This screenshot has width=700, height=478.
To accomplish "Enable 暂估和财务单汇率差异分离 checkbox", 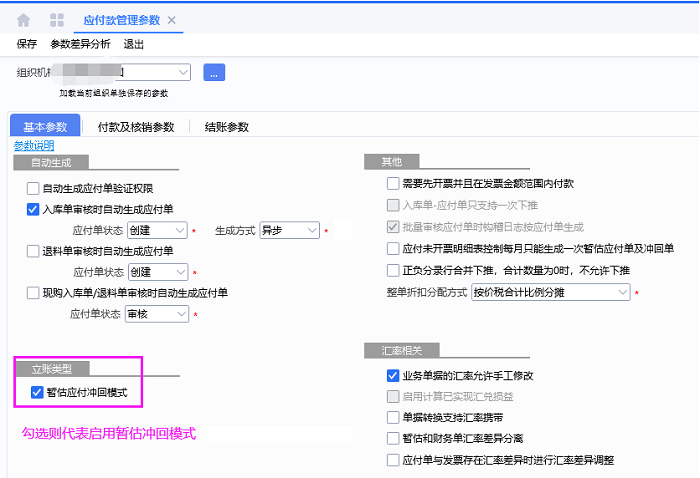I will (x=393, y=438).
